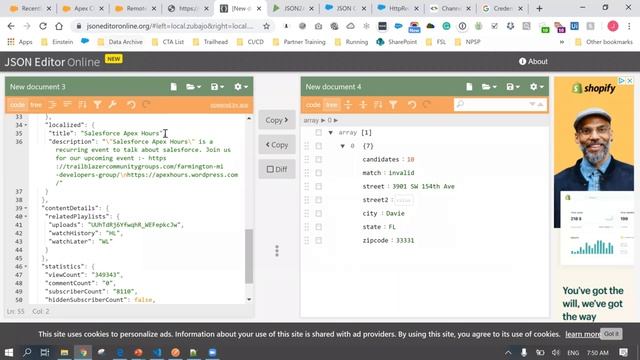This screenshot has height=360, width=640.
Task: Collapse the array [1] node
Action: pos(331,132)
